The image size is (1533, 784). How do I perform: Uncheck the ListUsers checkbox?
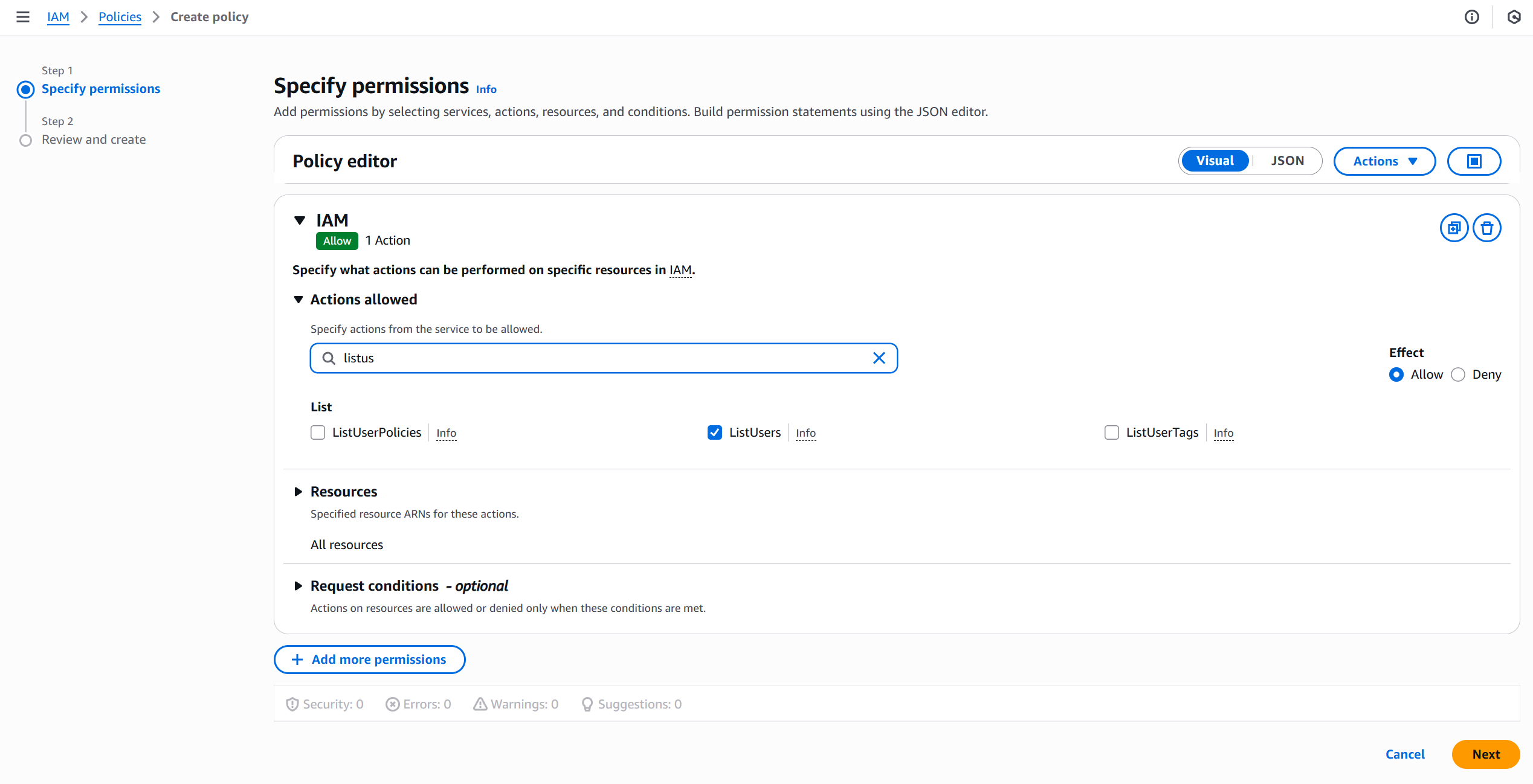click(x=714, y=432)
